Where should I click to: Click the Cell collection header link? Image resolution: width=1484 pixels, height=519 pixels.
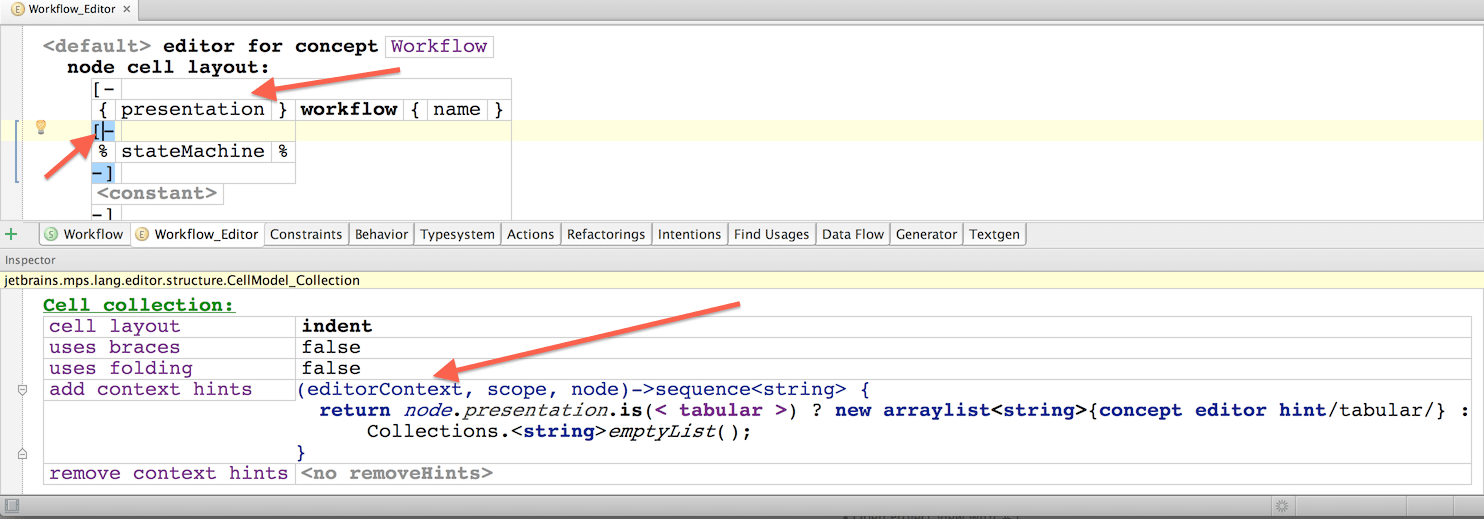point(138,305)
